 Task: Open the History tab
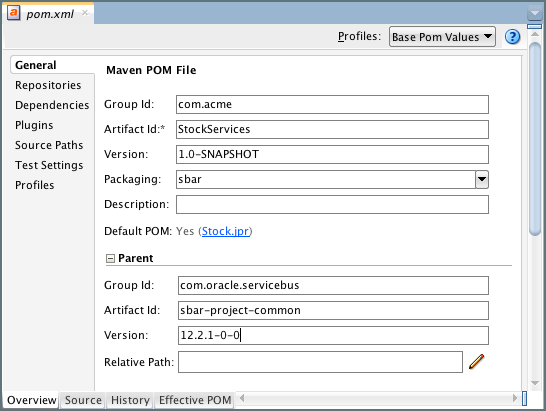tap(130, 400)
